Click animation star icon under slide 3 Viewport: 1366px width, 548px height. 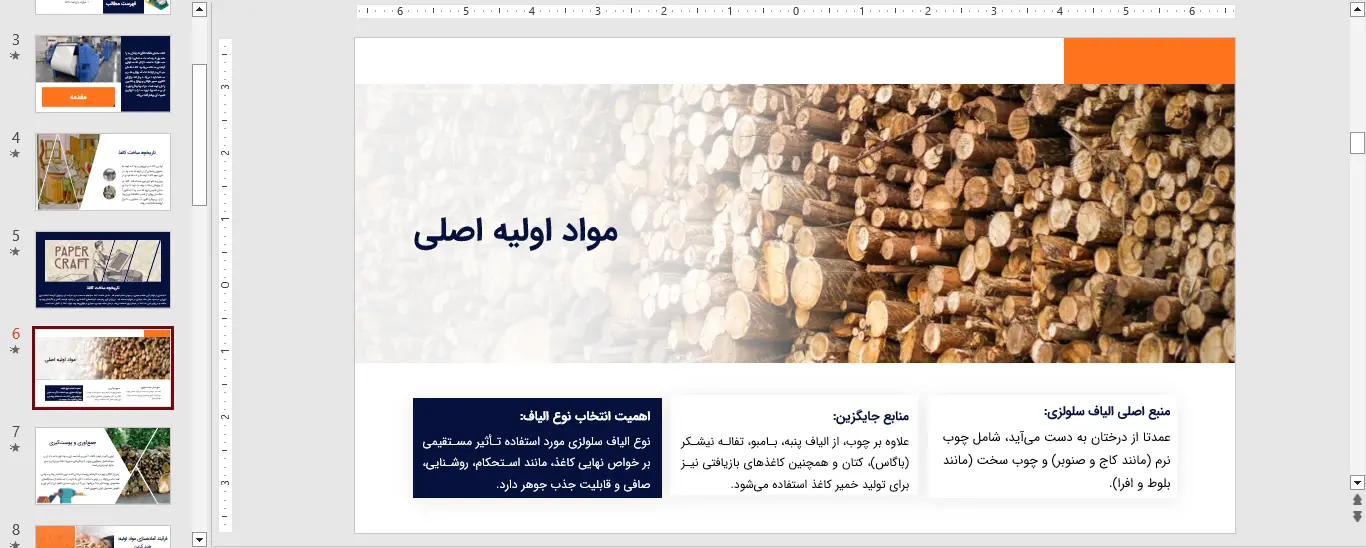coord(15,56)
